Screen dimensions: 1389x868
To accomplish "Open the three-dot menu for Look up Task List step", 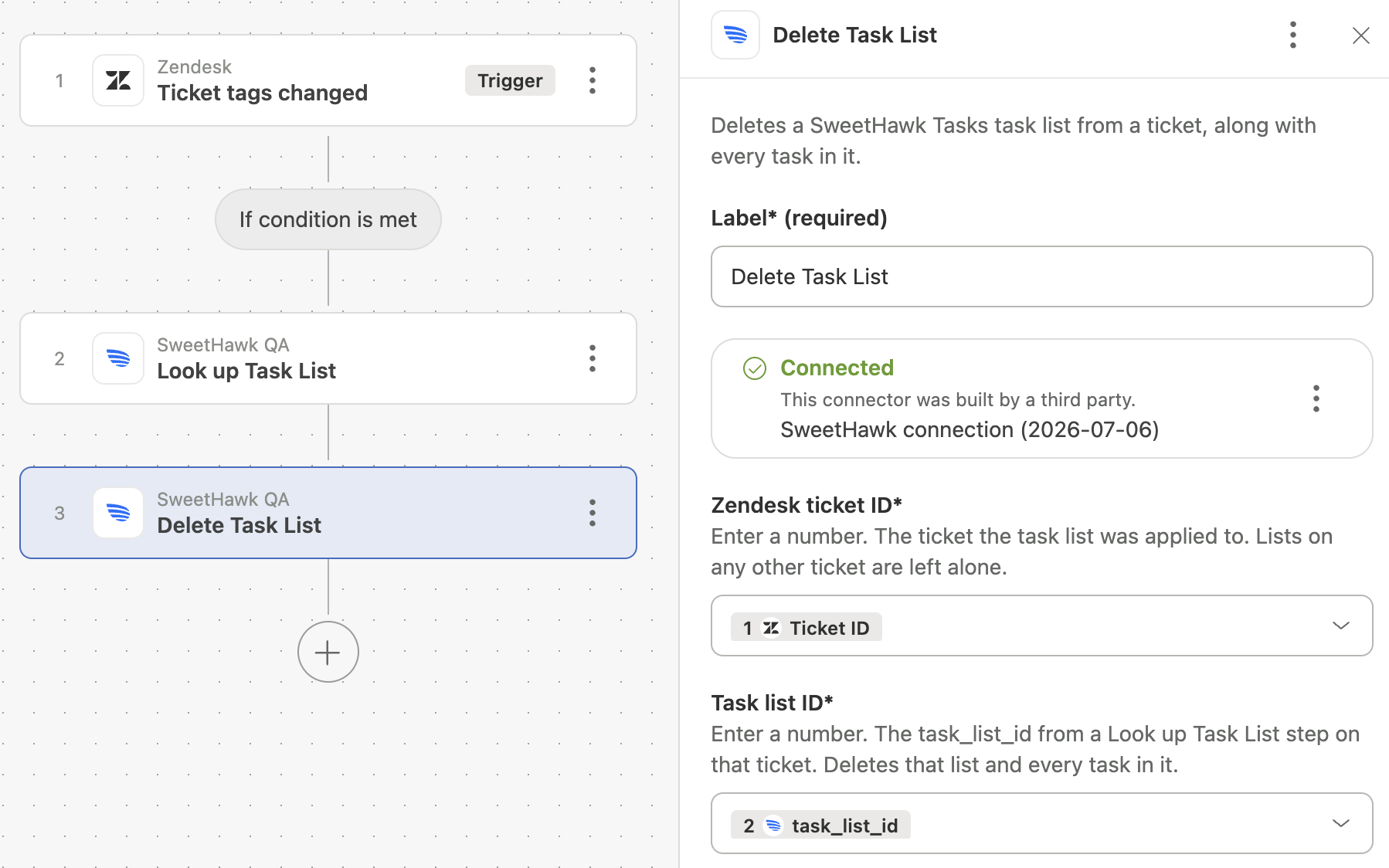I will coord(593,358).
